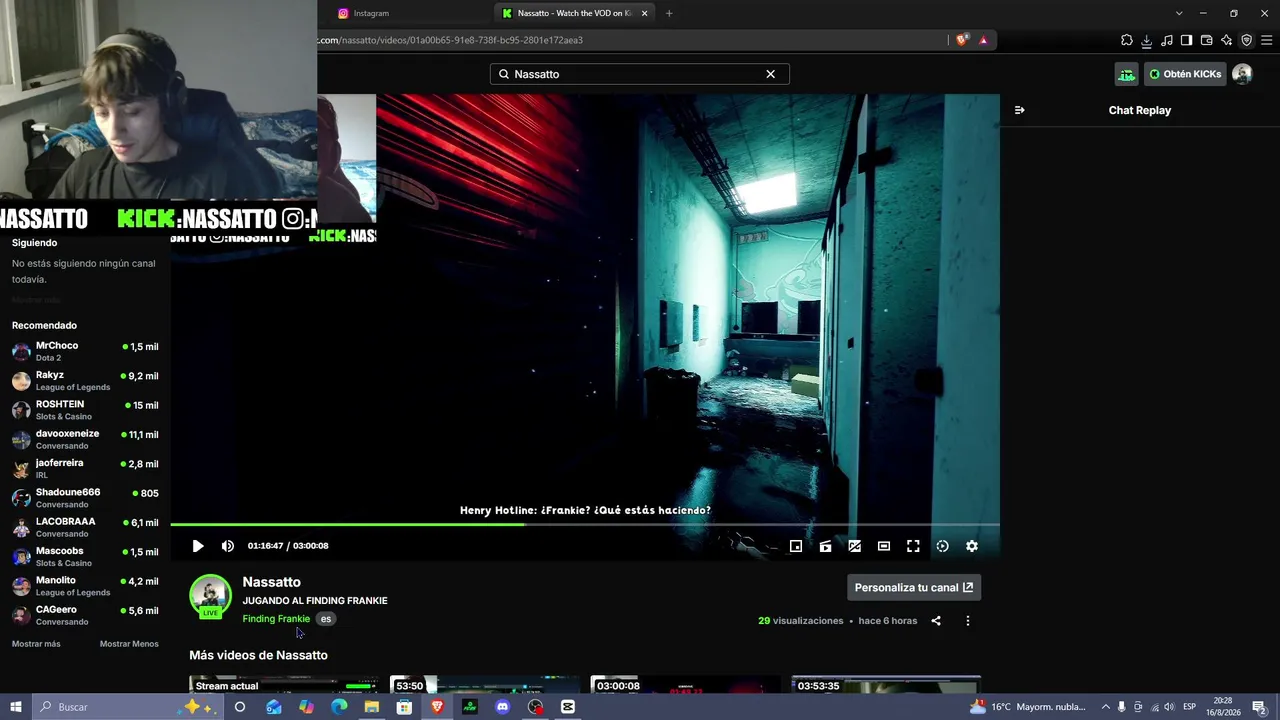This screenshot has width=1280, height=720.
Task: Open Discord from the taskbar
Action: click(x=503, y=707)
